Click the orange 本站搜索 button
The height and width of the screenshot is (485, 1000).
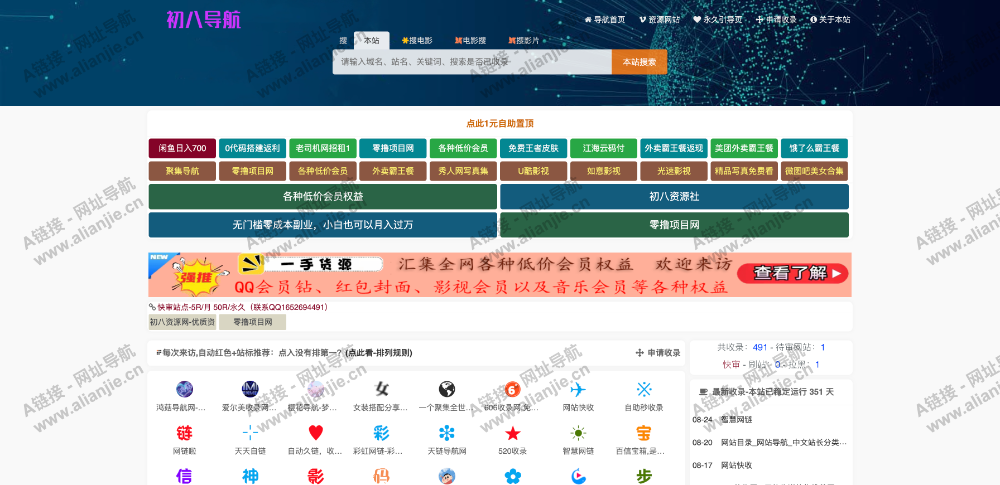(x=639, y=62)
